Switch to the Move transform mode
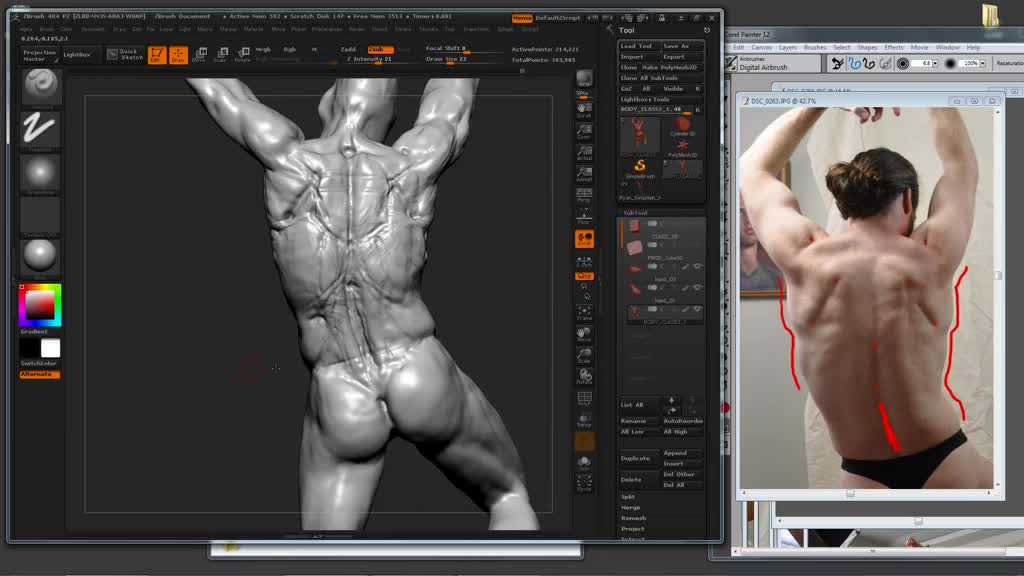 tap(200, 55)
